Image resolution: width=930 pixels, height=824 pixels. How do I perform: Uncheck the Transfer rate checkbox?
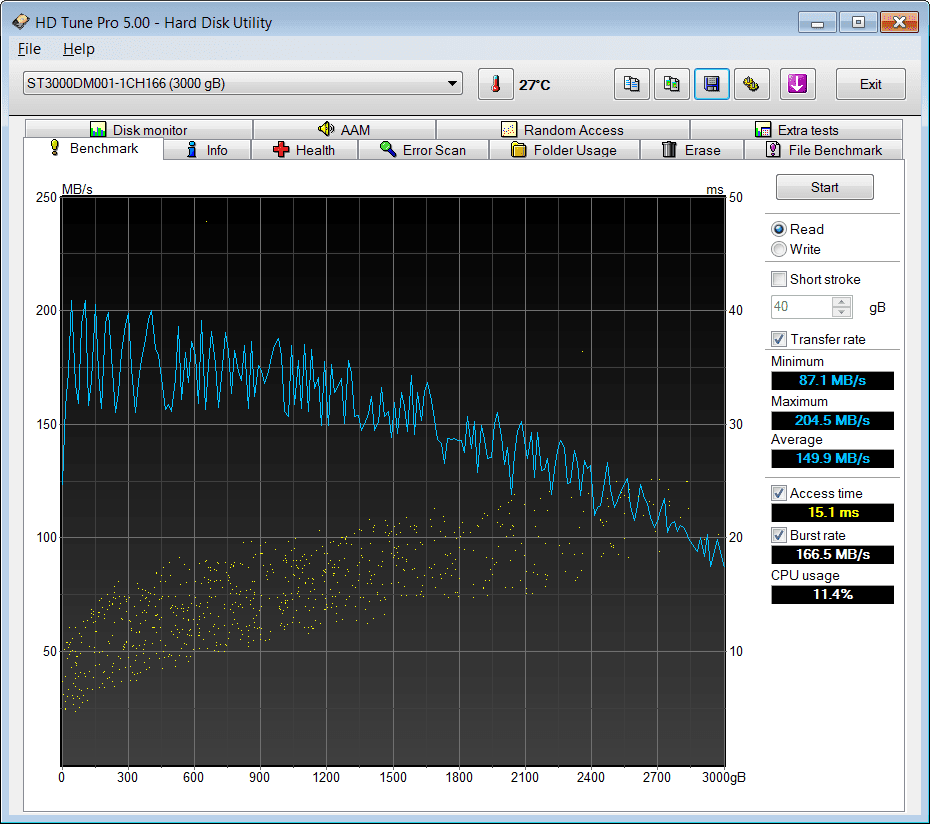[x=779, y=339]
